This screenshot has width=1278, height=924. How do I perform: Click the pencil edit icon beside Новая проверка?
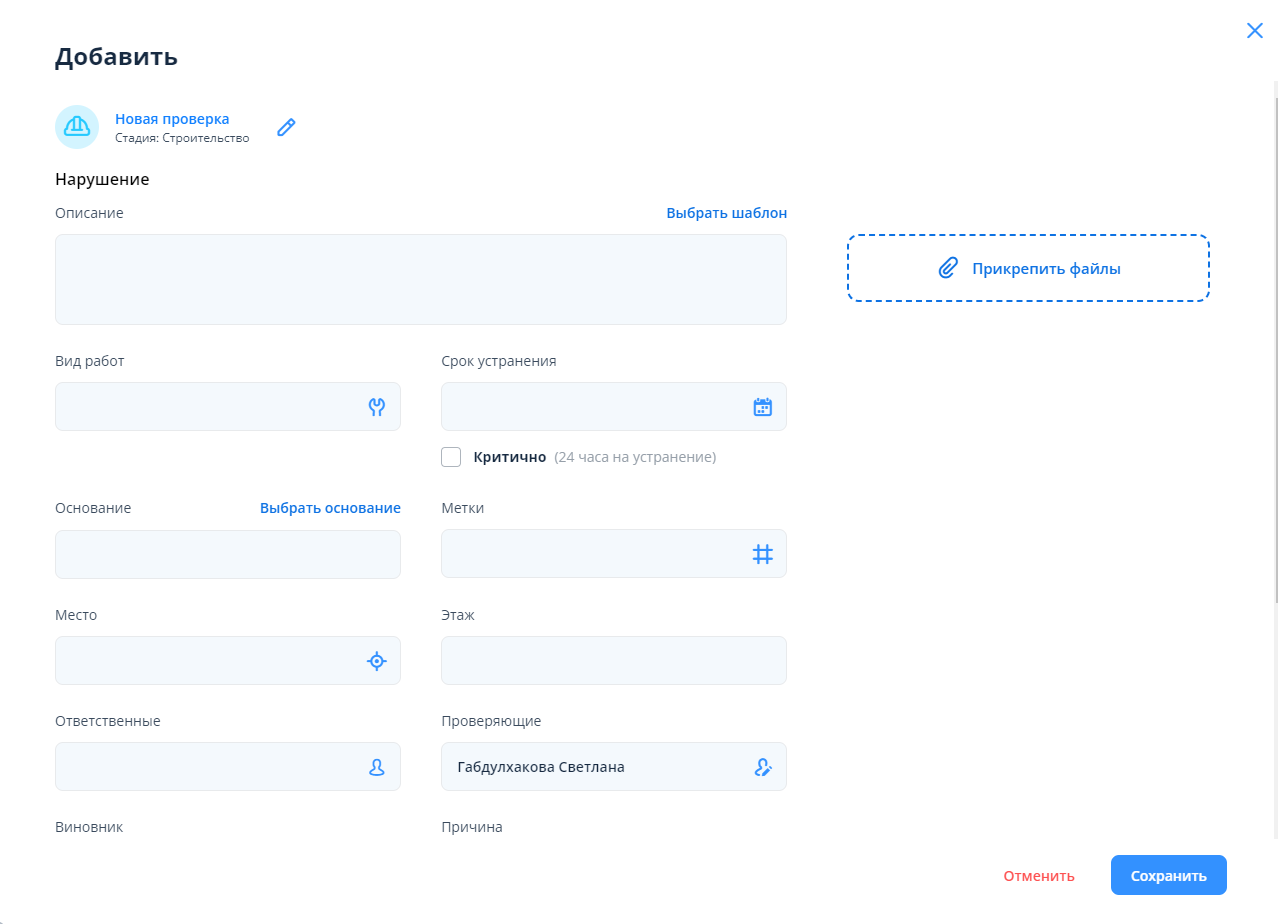point(286,127)
